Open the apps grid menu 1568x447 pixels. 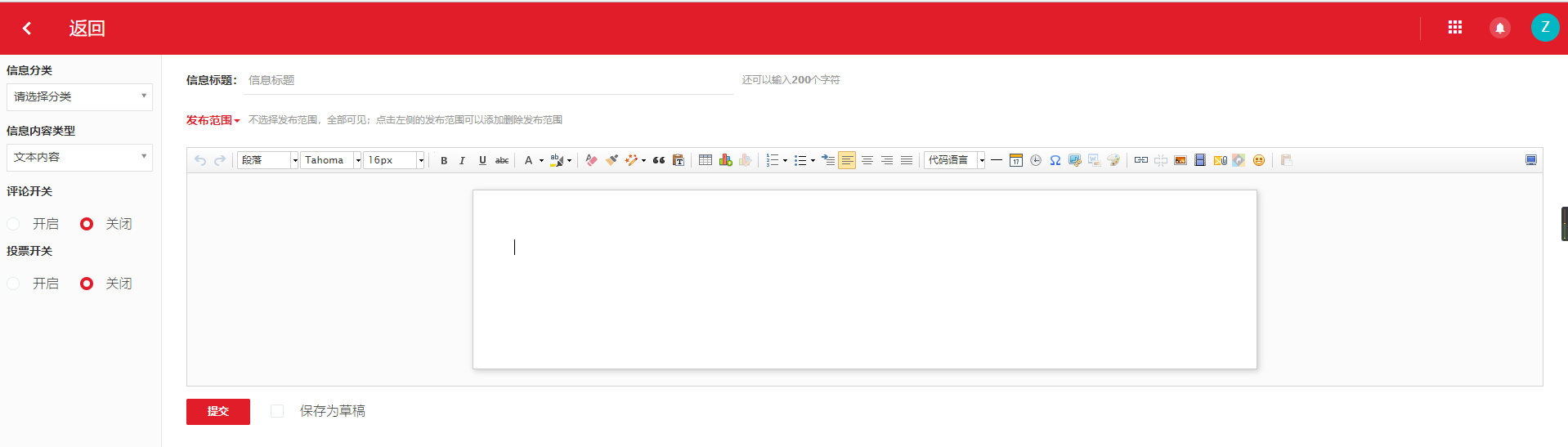pyautogui.click(x=1455, y=28)
